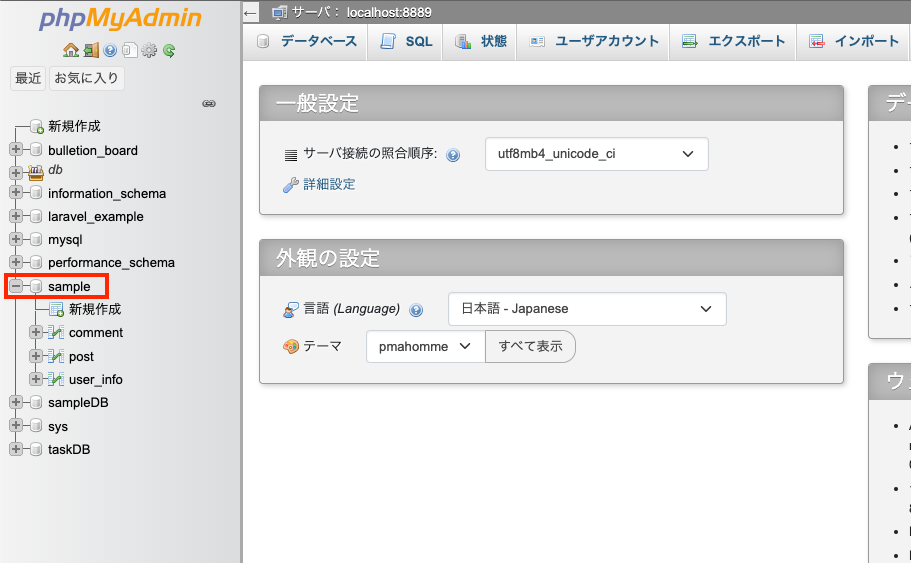
Task: Click the logout door icon
Action: pyautogui.click(x=91, y=51)
